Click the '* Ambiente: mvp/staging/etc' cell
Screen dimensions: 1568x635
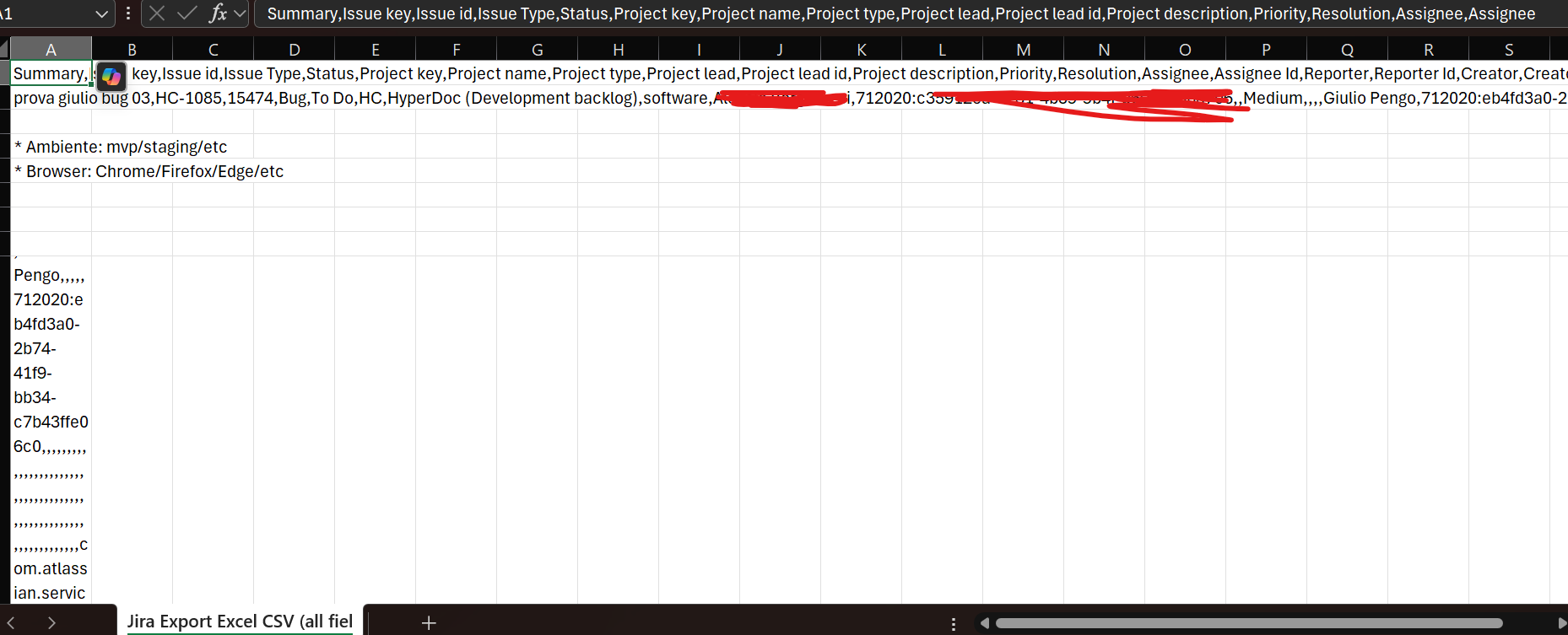(x=51, y=147)
